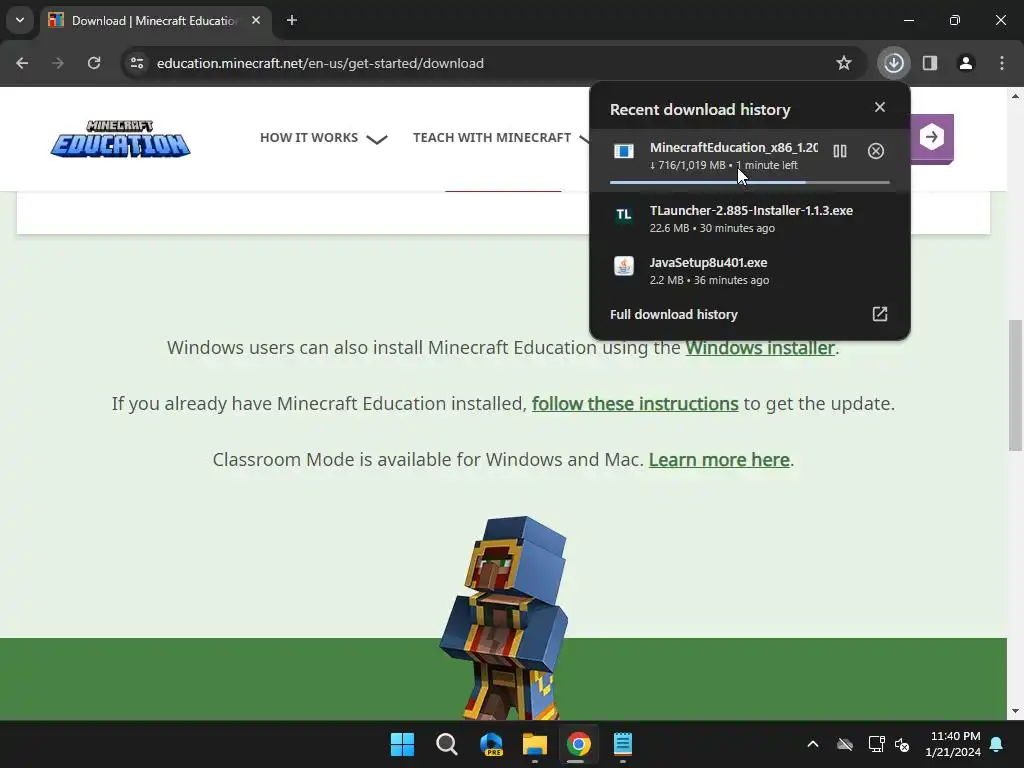
Task: Click the scrollbar down arrow
Action: coord(1015,711)
